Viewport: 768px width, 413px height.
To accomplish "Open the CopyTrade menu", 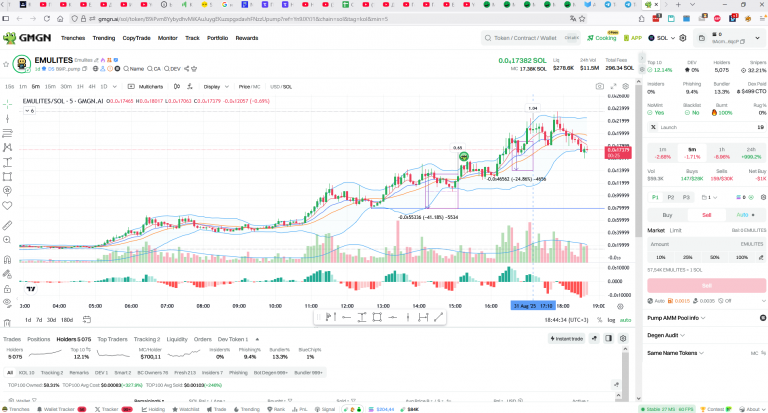I will (136, 38).
